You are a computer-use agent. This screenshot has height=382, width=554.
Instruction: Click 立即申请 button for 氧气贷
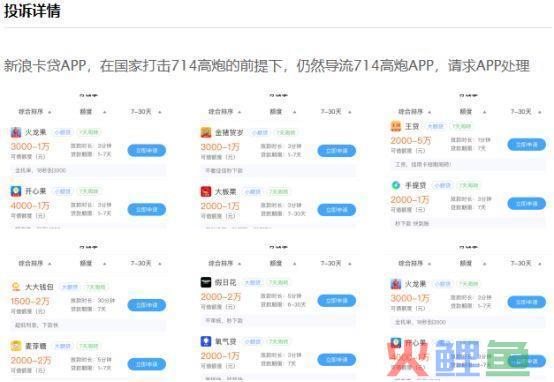click(336, 360)
